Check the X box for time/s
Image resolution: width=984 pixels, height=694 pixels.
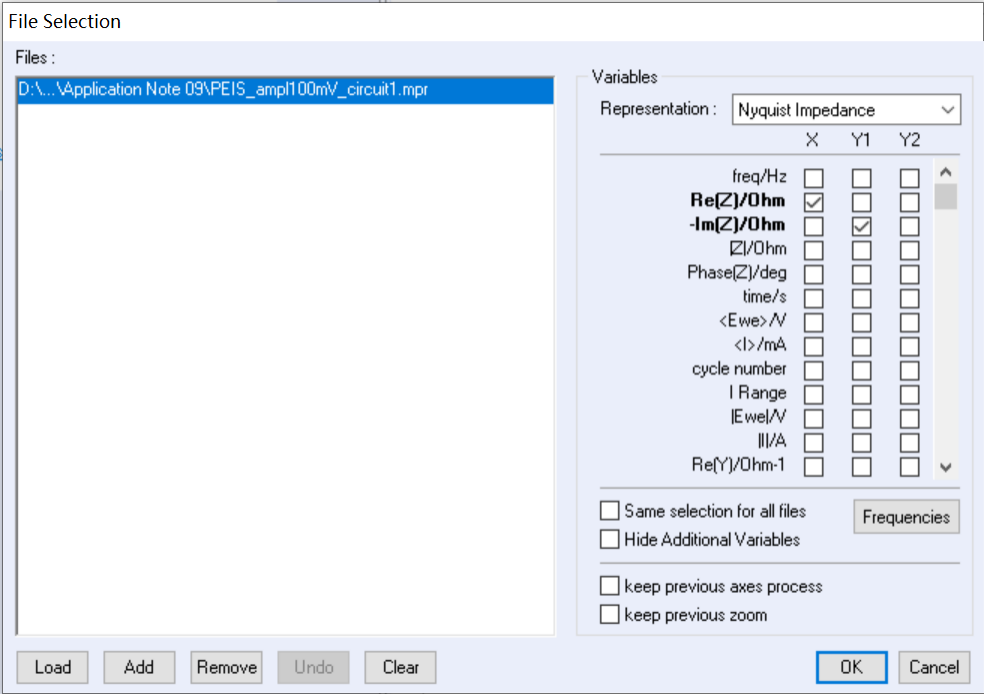(x=814, y=298)
